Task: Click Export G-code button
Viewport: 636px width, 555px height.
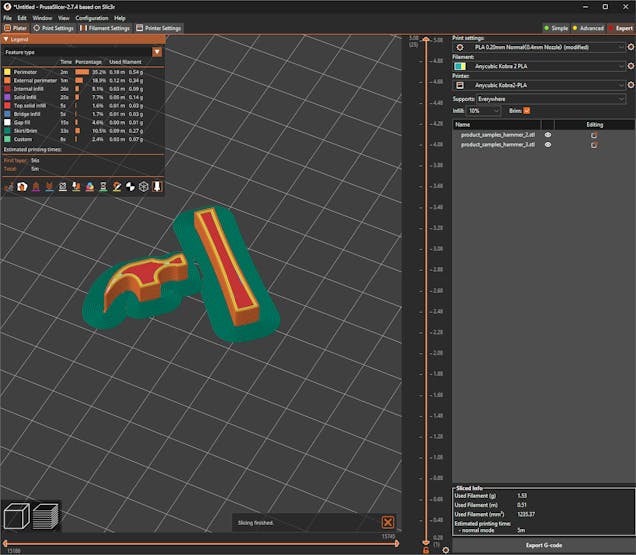Action: tap(542, 545)
